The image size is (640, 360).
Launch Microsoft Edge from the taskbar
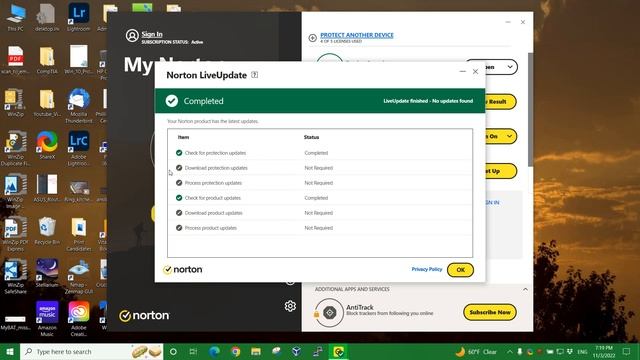click(215, 351)
